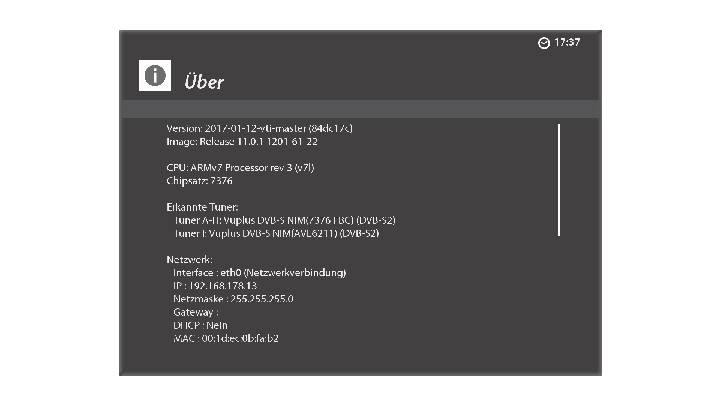Click the 17:37 time display
The height and width of the screenshot is (405, 720).
coord(567,42)
